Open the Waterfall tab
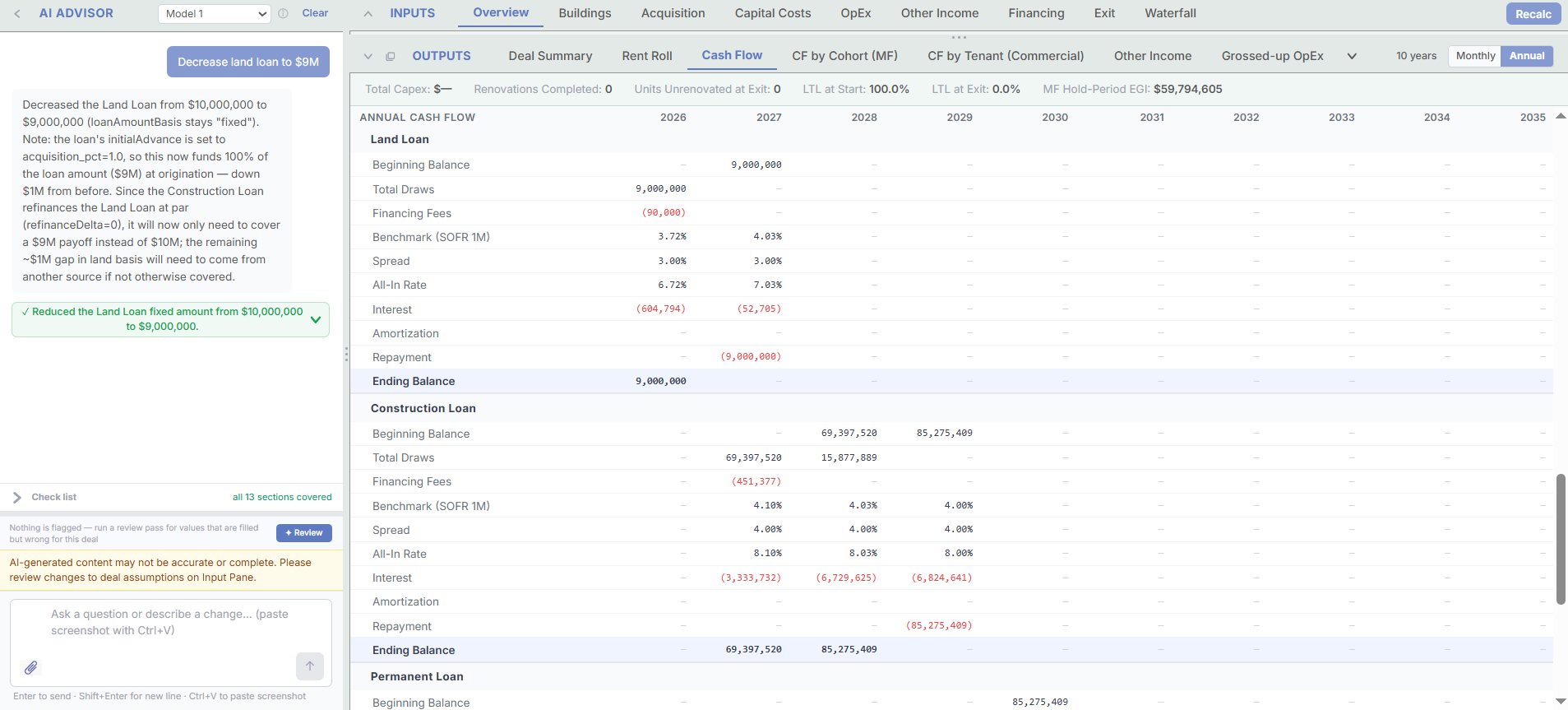 (1170, 13)
